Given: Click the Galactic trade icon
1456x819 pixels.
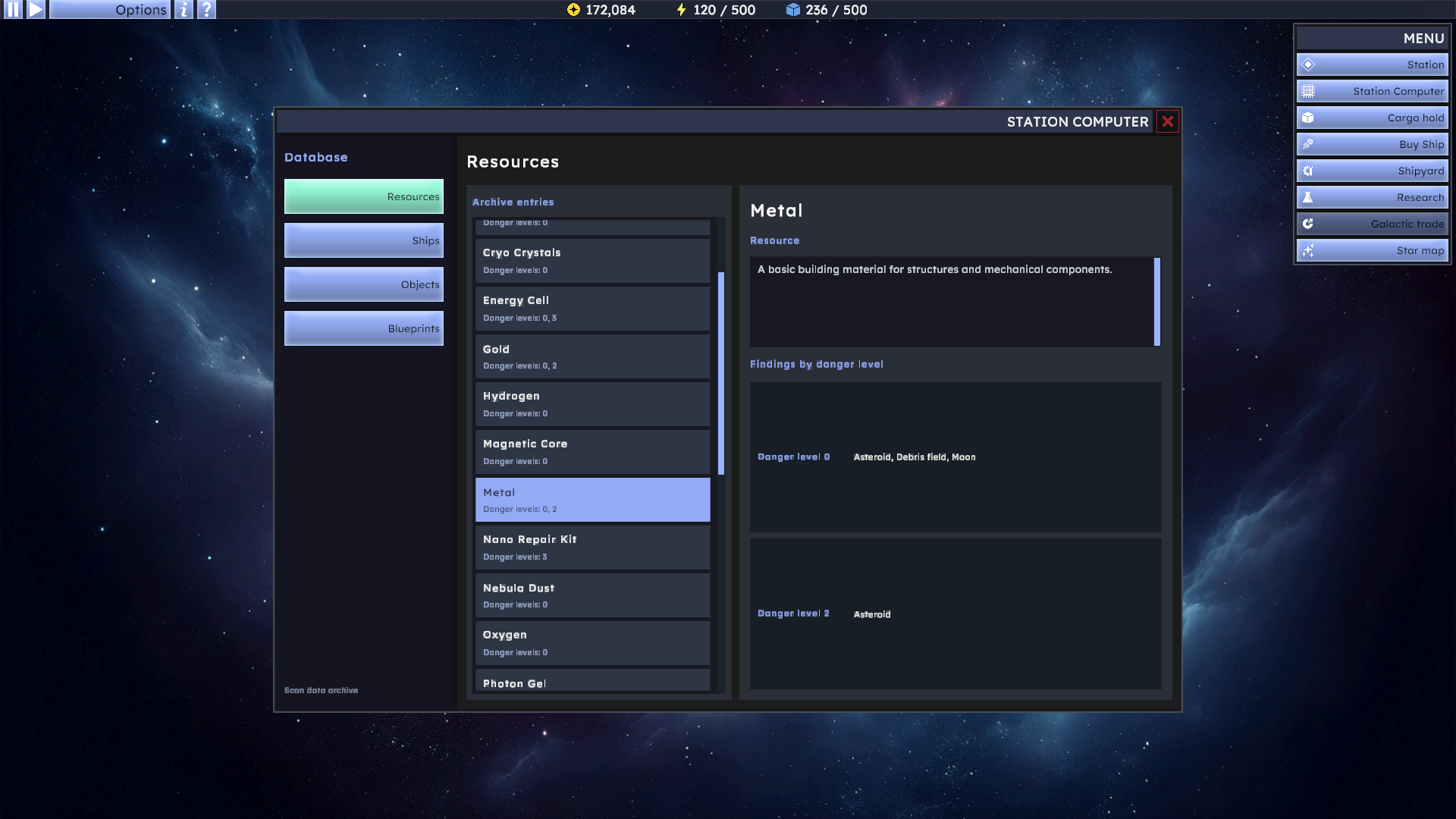Looking at the screenshot, I should point(1308,224).
